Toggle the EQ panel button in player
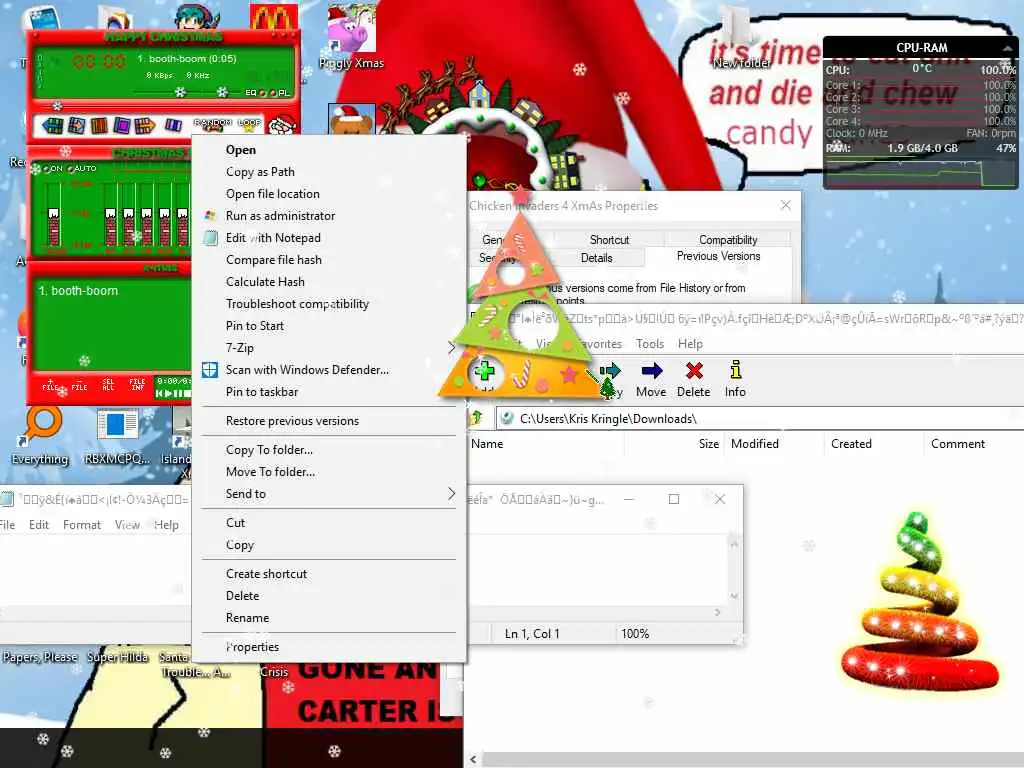The height and width of the screenshot is (768, 1024). tap(255, 93)
